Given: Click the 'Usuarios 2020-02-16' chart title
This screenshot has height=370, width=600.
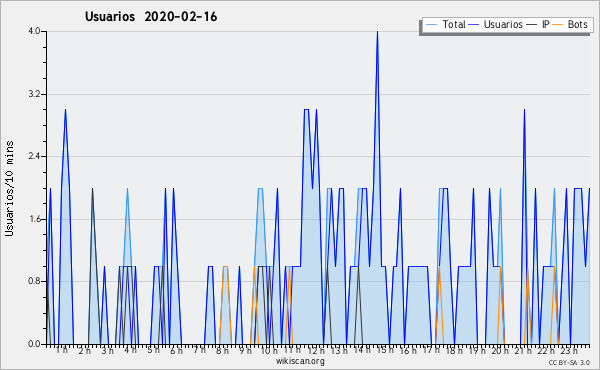Looking at the screenshot, I should [x=151, y=17].
